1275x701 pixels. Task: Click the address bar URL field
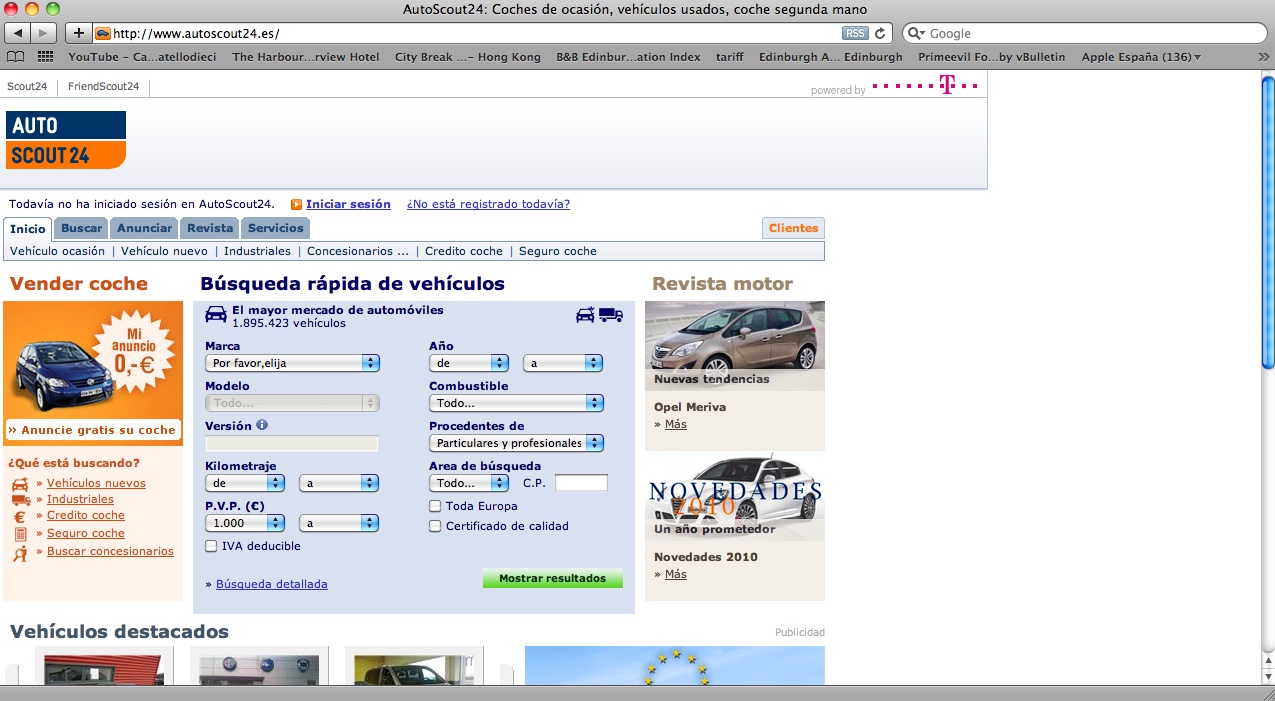[x=476, y=33]
